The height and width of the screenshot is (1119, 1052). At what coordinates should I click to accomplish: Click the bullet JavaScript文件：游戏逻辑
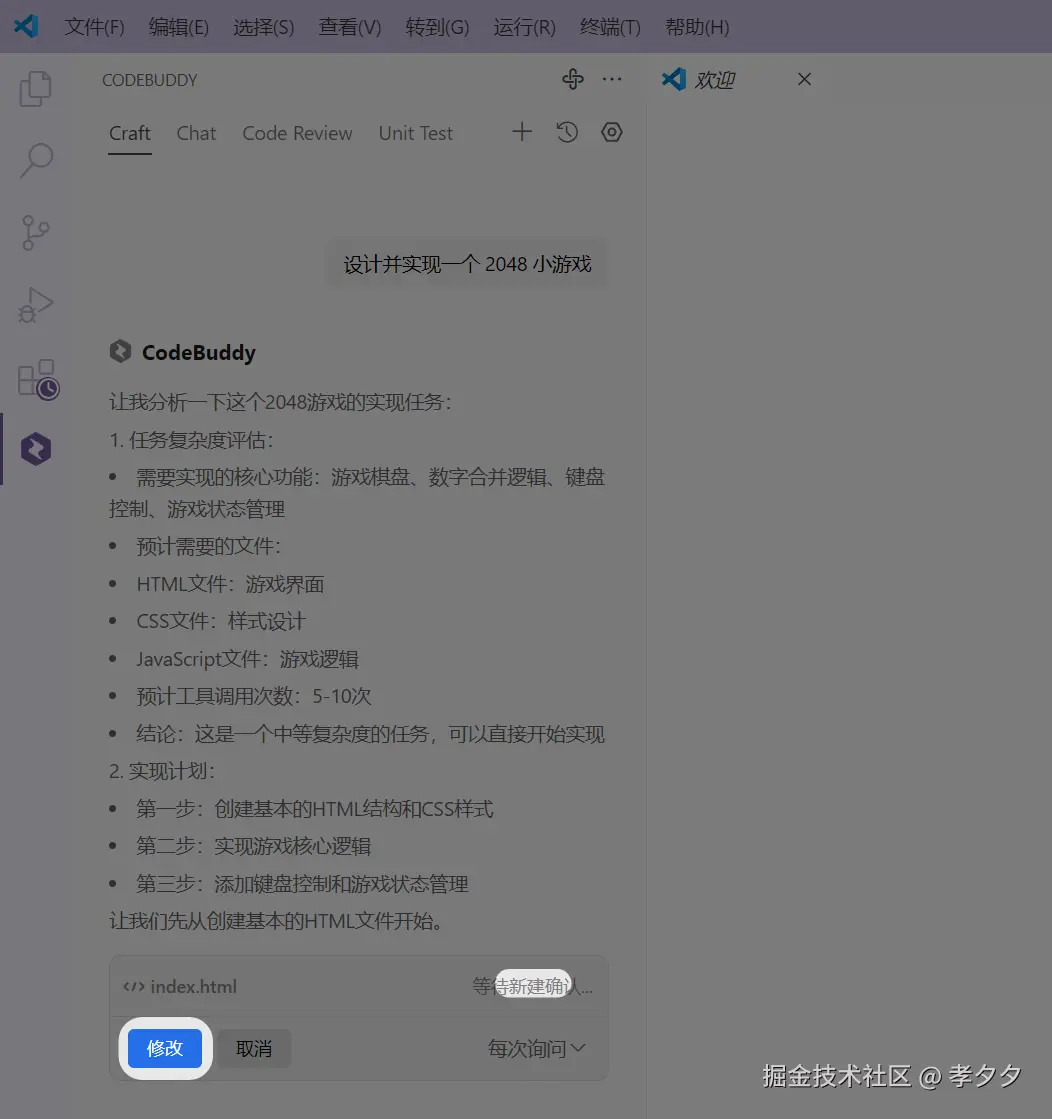(x=247, y=659)
